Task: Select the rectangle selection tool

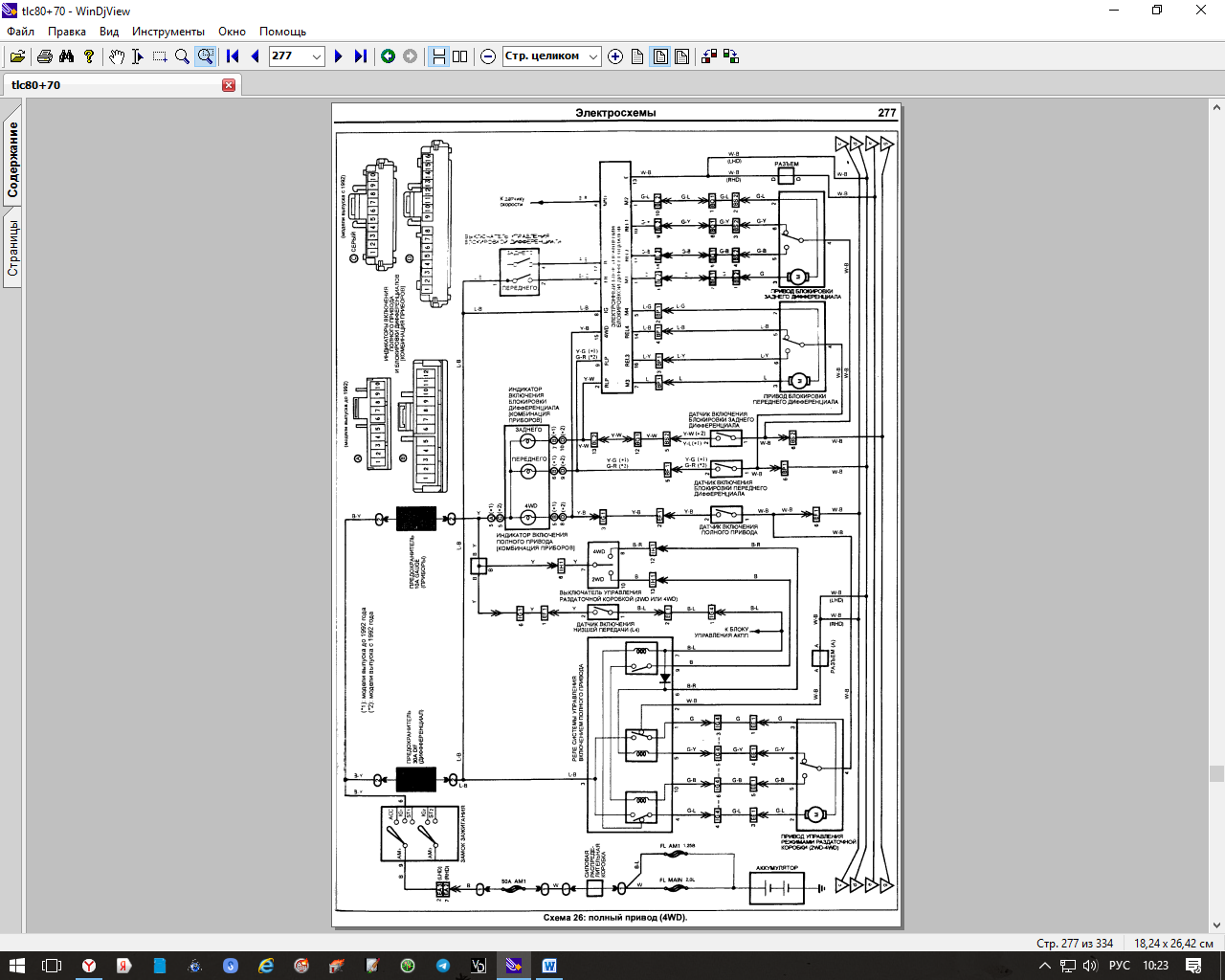Action: coord(160,56)
